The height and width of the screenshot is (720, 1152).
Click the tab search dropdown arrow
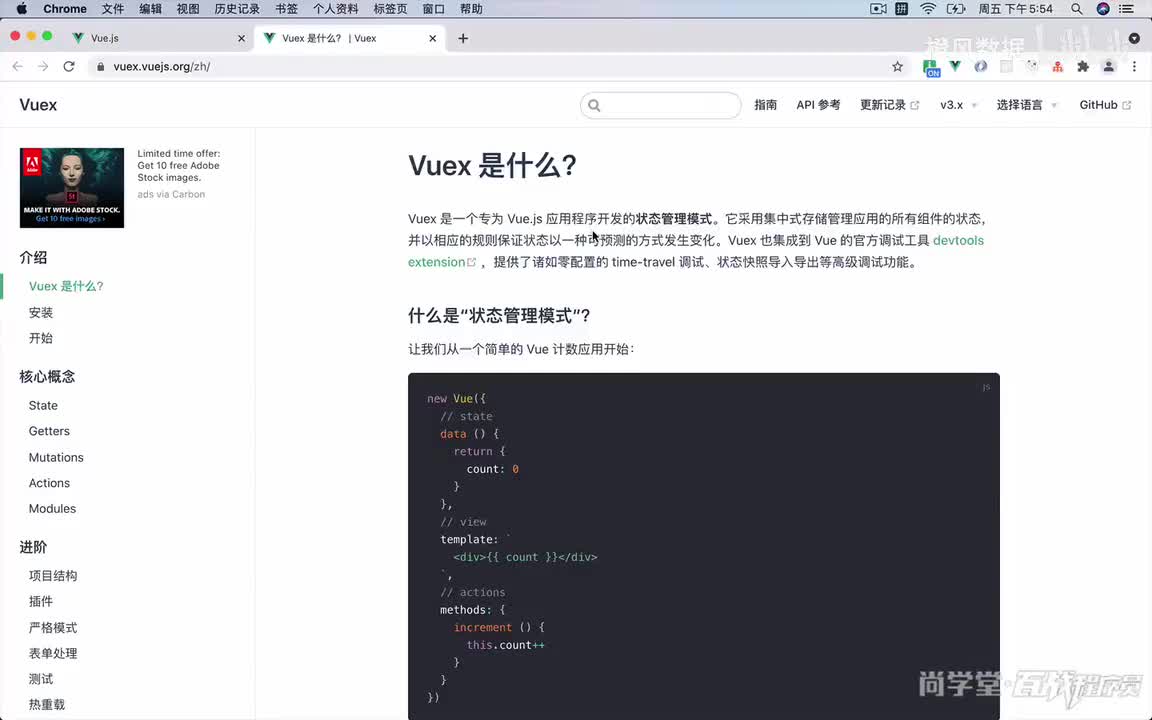(1134, 38)
